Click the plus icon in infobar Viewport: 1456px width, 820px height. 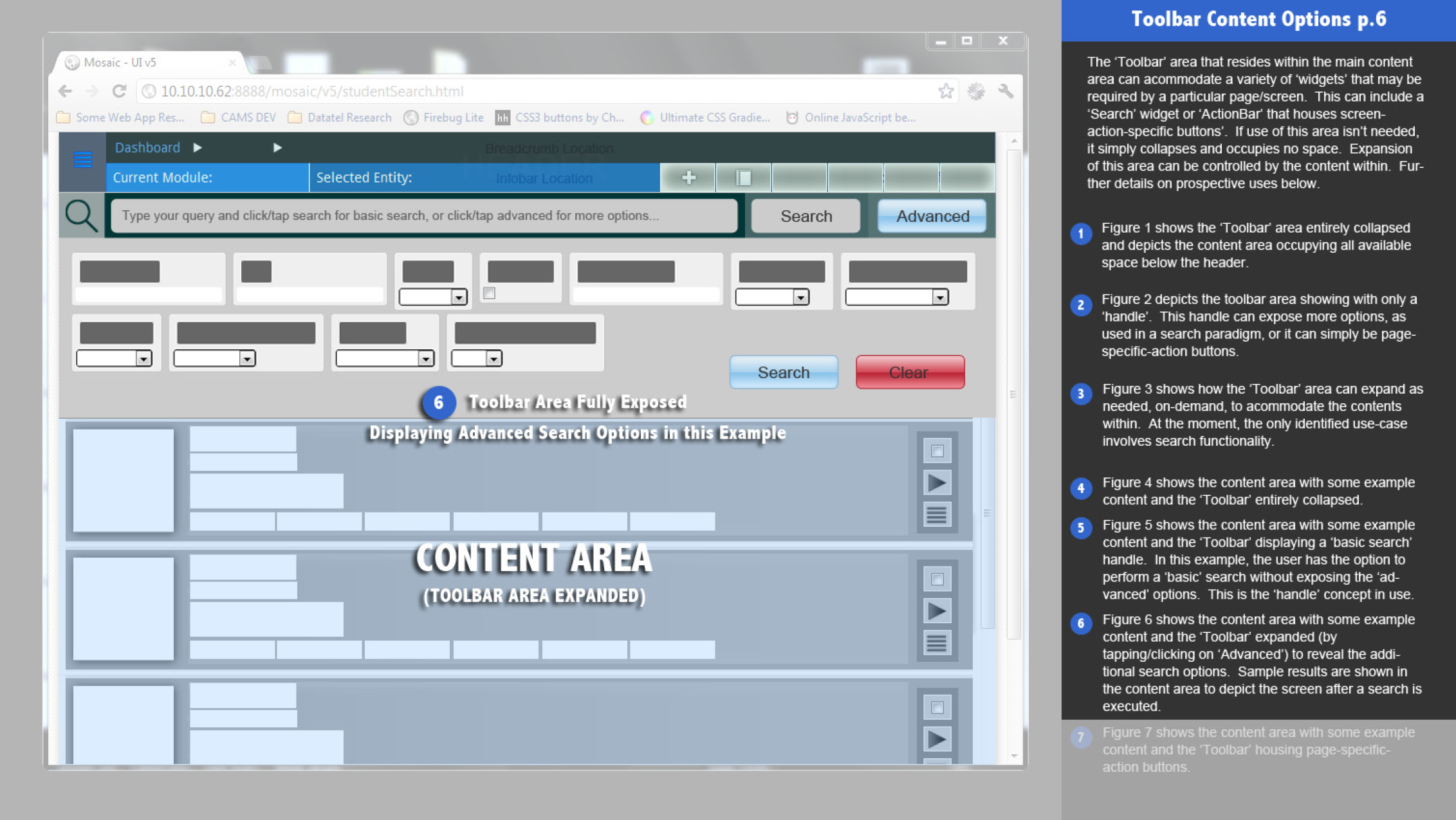[x=688, y=178]
